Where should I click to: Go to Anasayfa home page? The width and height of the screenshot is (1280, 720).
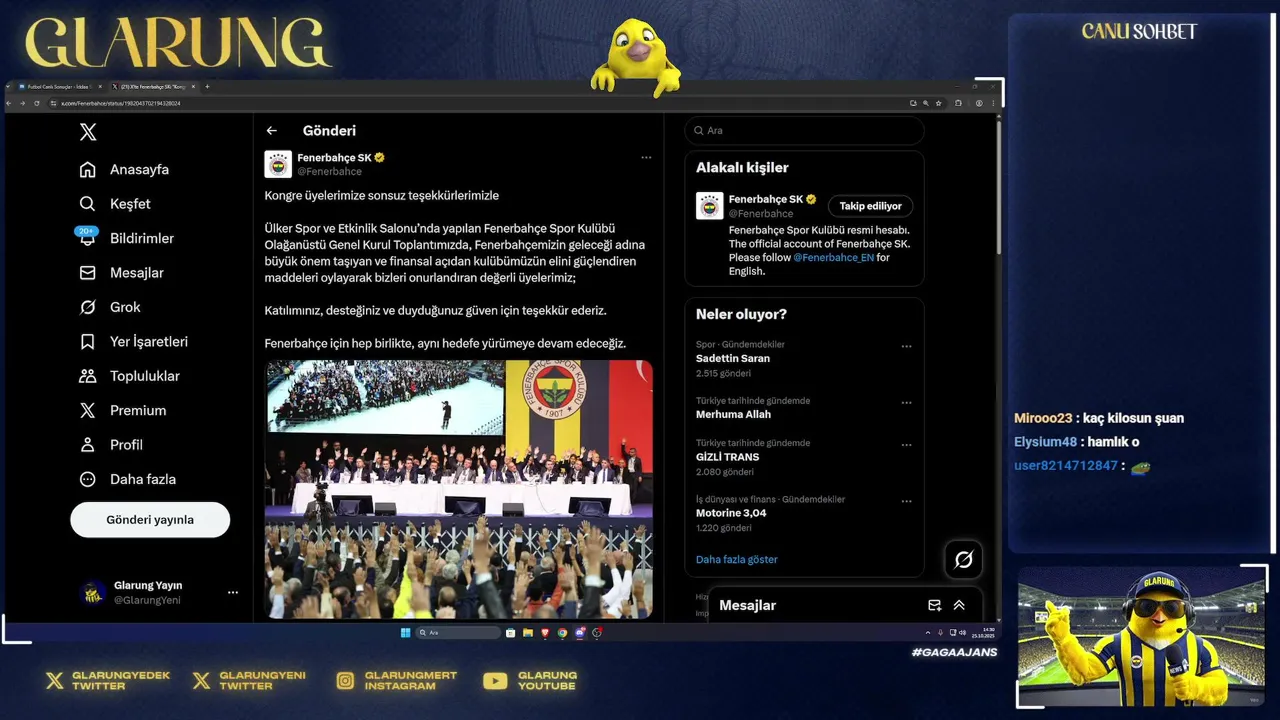point(124,169)
